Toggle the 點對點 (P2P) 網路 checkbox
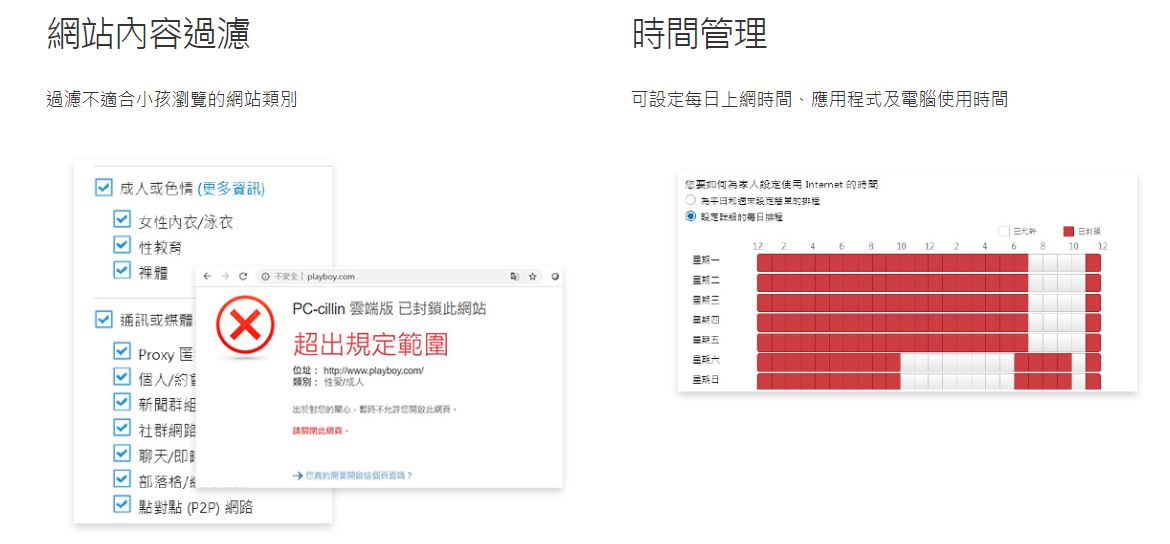This screenshot has height=544, width=1170. (x=122, y=504)
